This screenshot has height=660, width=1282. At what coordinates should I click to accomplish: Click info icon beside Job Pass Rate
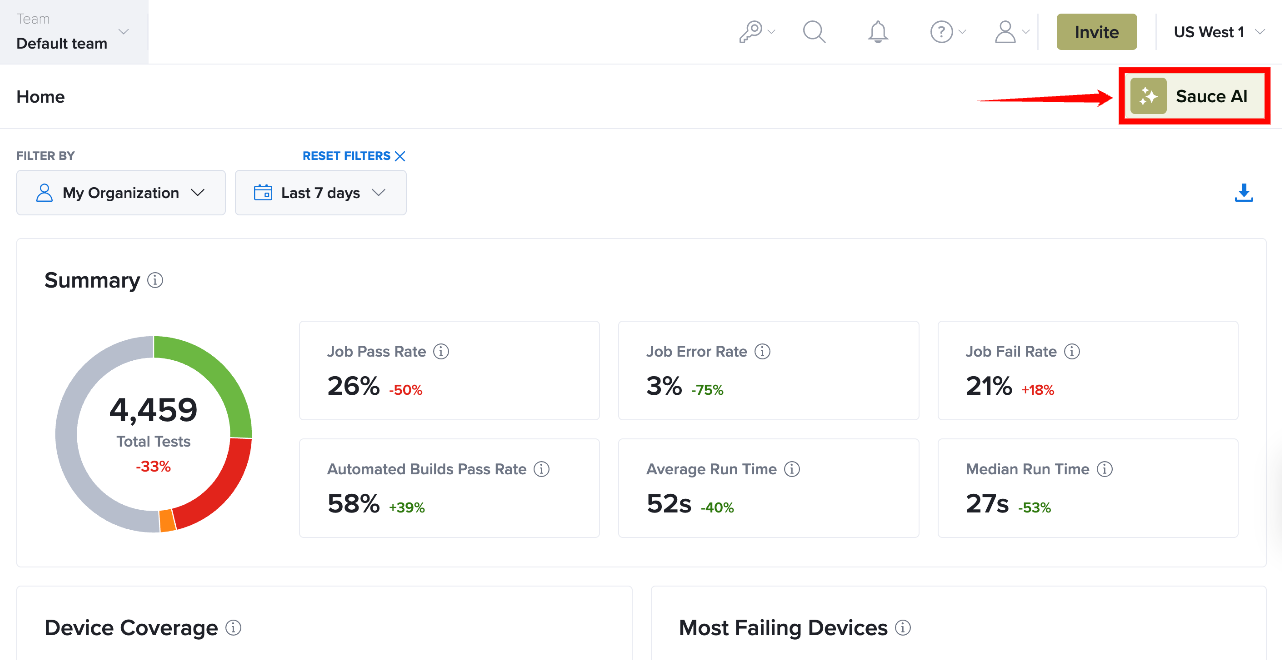click(x=441, y=352)
